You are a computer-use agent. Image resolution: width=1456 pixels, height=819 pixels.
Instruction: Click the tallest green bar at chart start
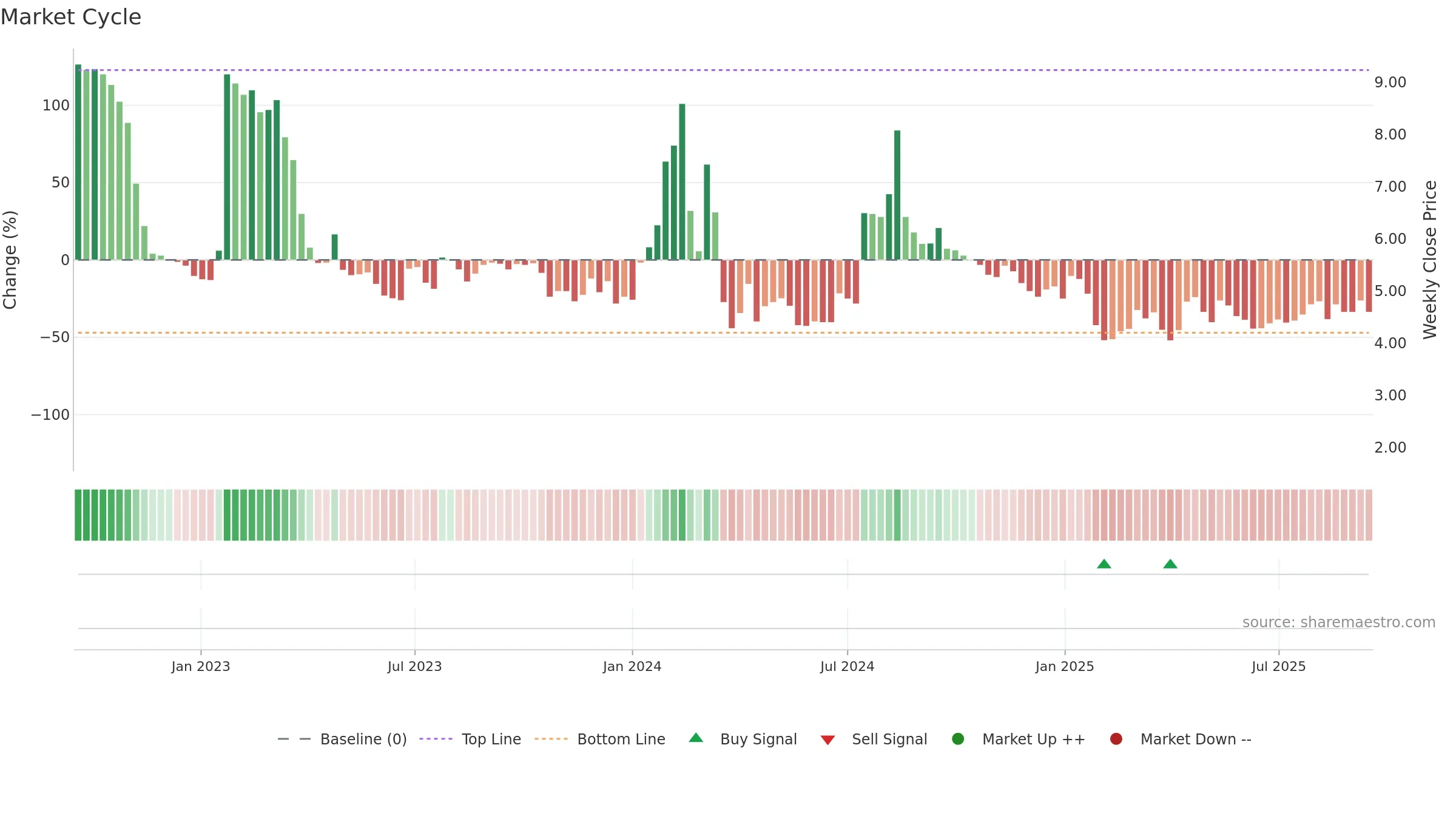click(x=78, y=162)
